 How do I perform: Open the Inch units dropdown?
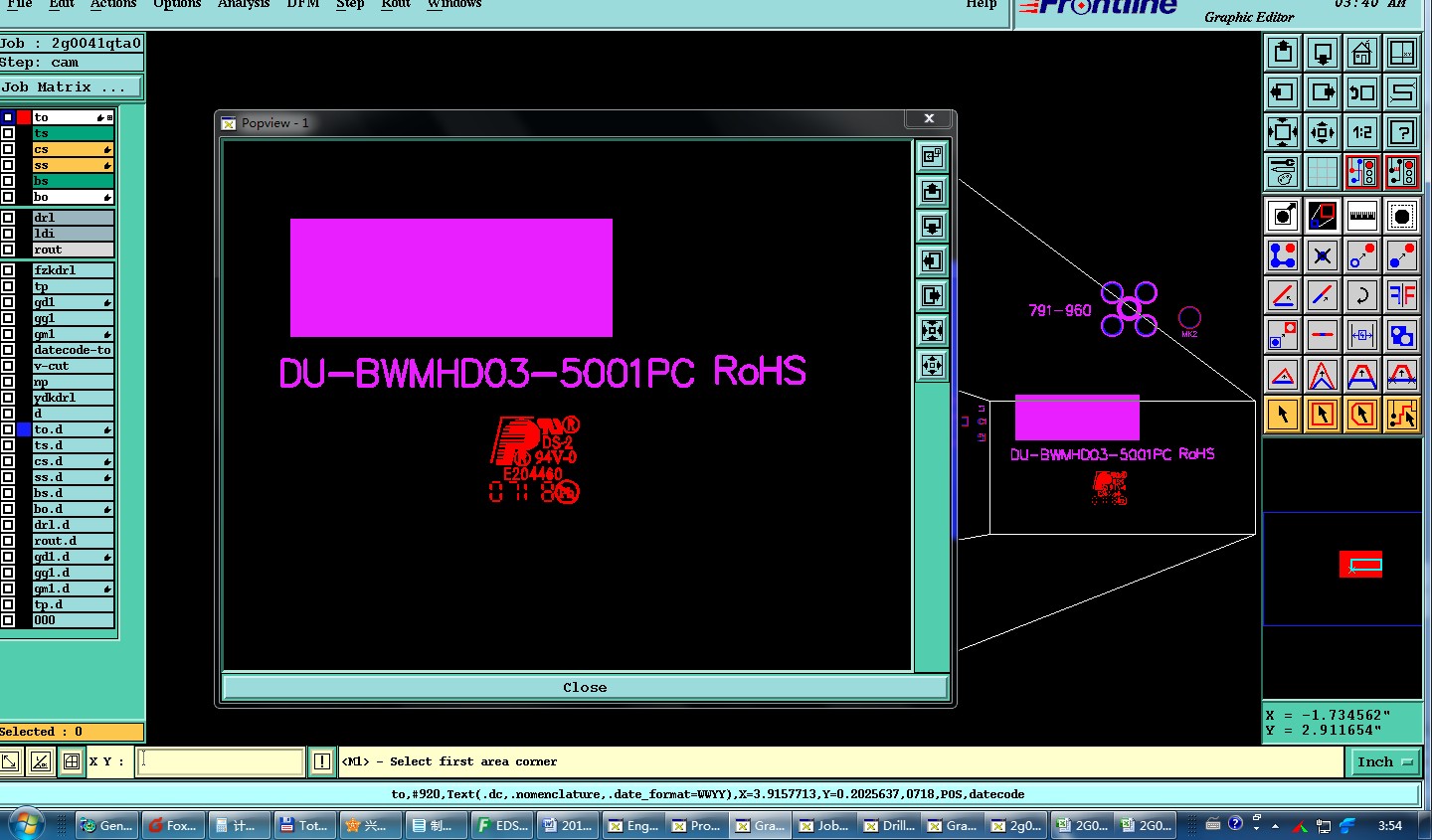(1385, 761)
